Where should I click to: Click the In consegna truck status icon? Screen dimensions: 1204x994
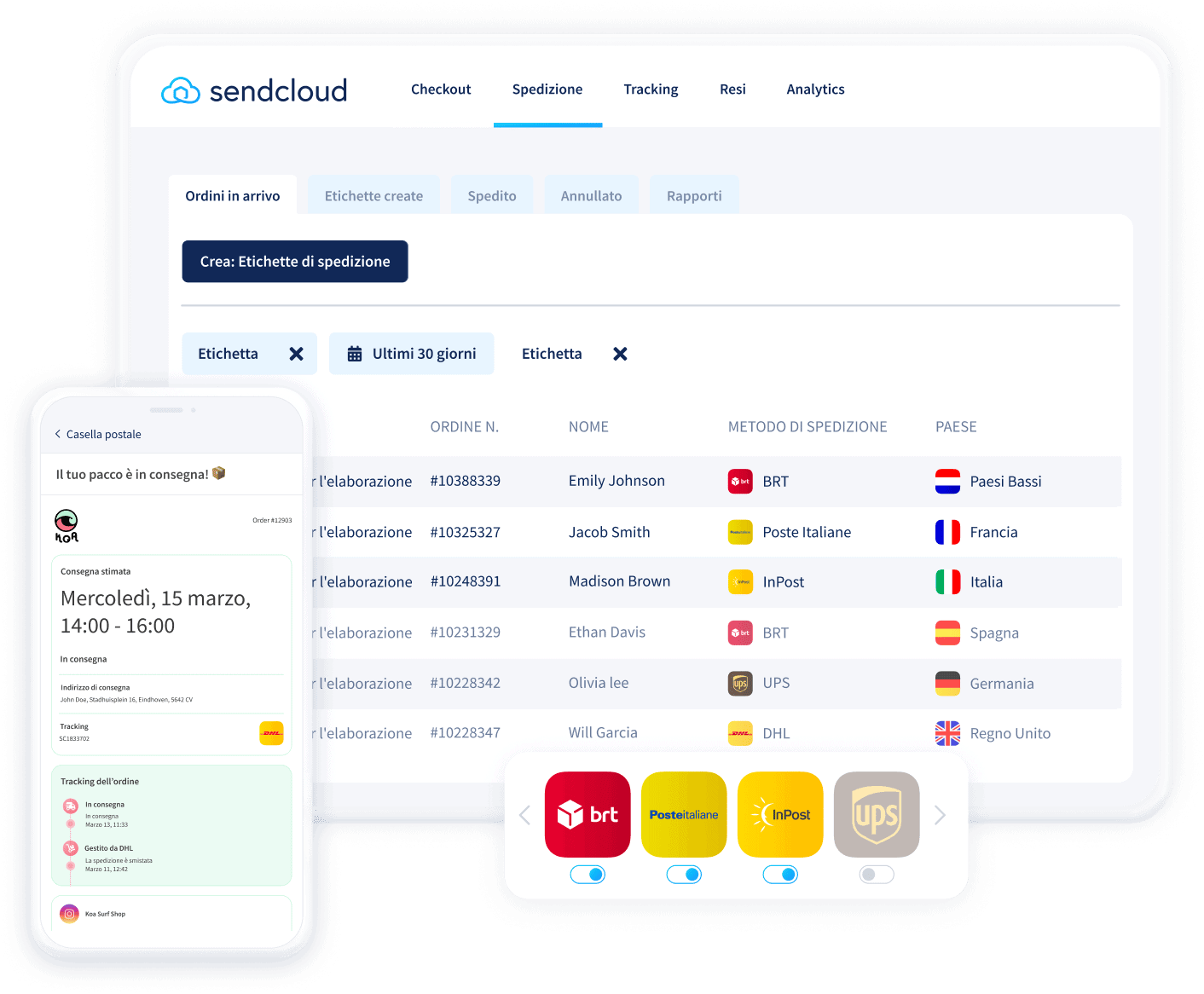pyautogui.click(x=71, y=806)
